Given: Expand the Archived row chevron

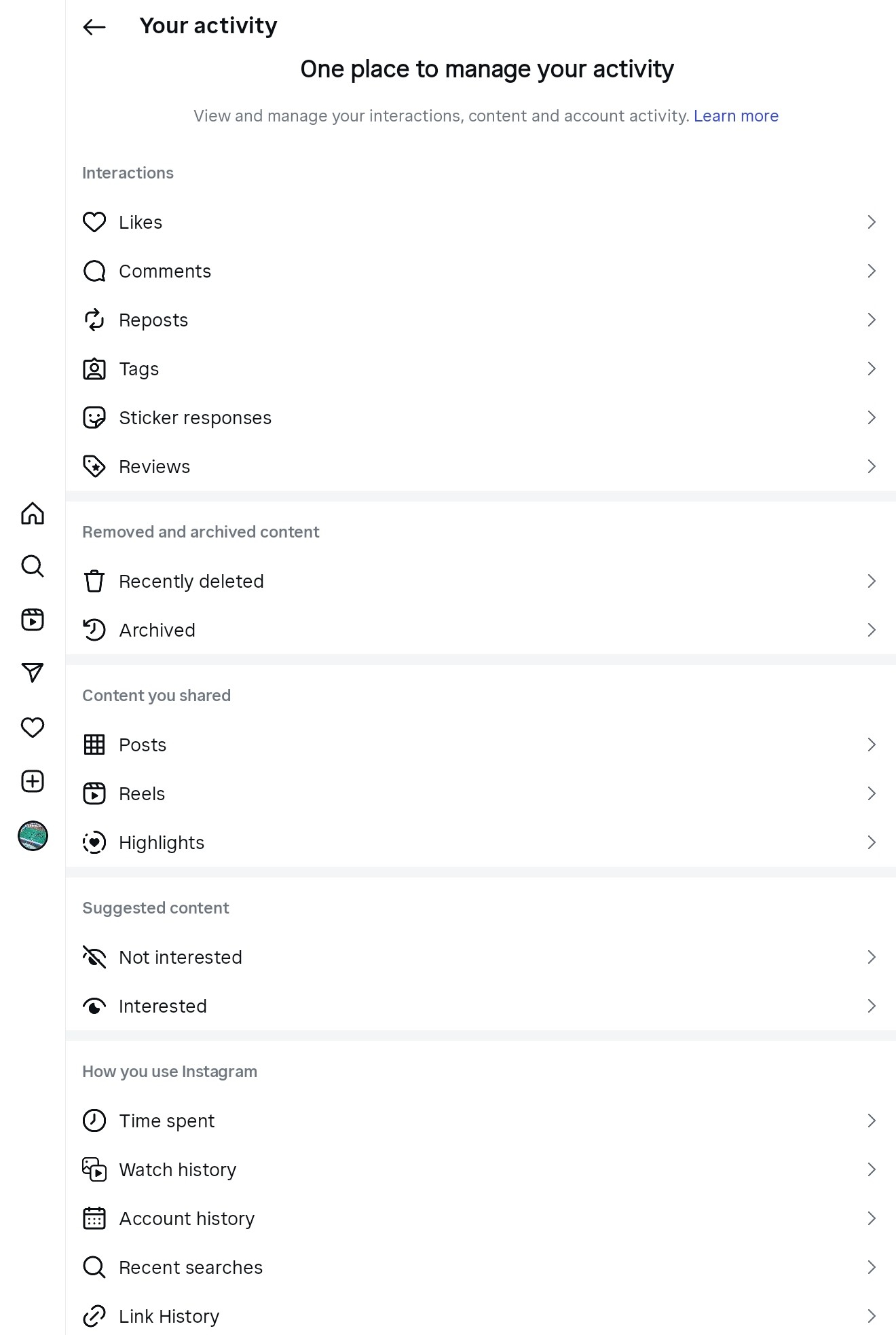Looking at the screenshot, I should (872, 630).
